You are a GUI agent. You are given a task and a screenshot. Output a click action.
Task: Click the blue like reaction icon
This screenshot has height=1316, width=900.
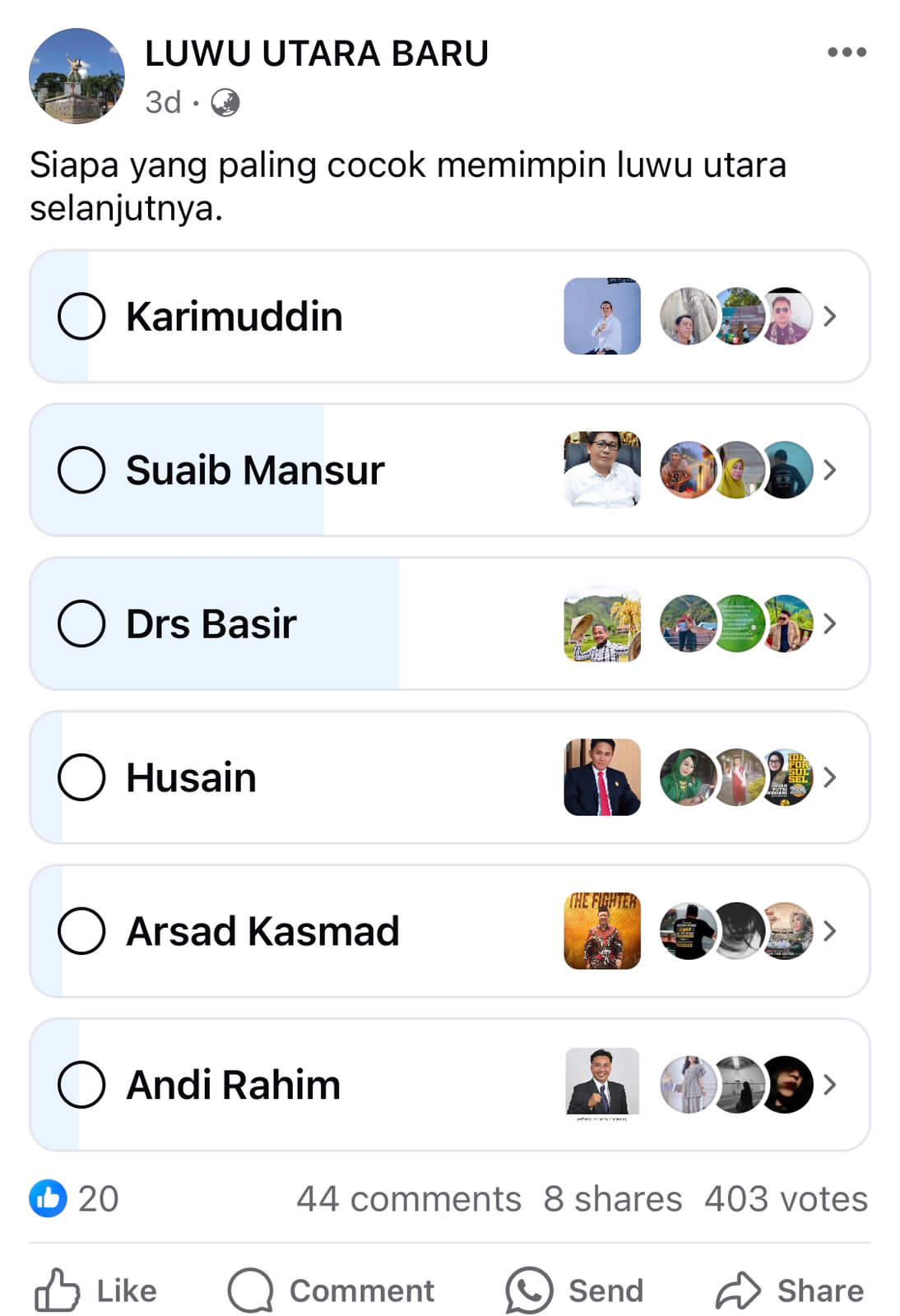pos(48,1198)
